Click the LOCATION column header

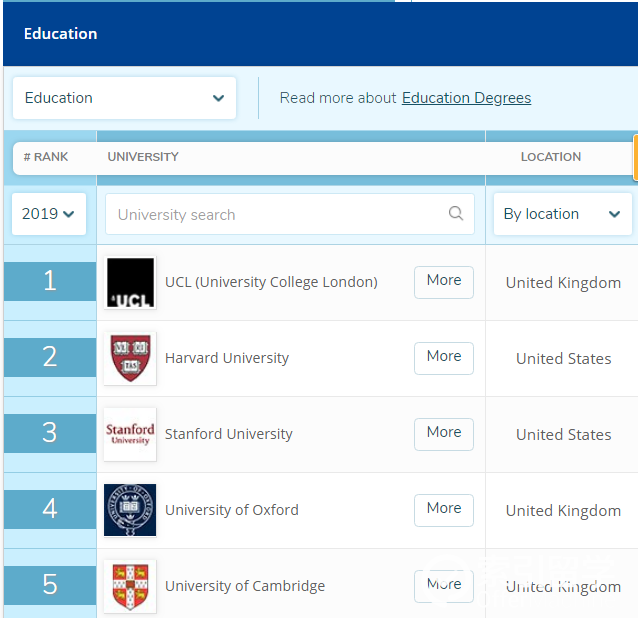[x=551, y=157]
